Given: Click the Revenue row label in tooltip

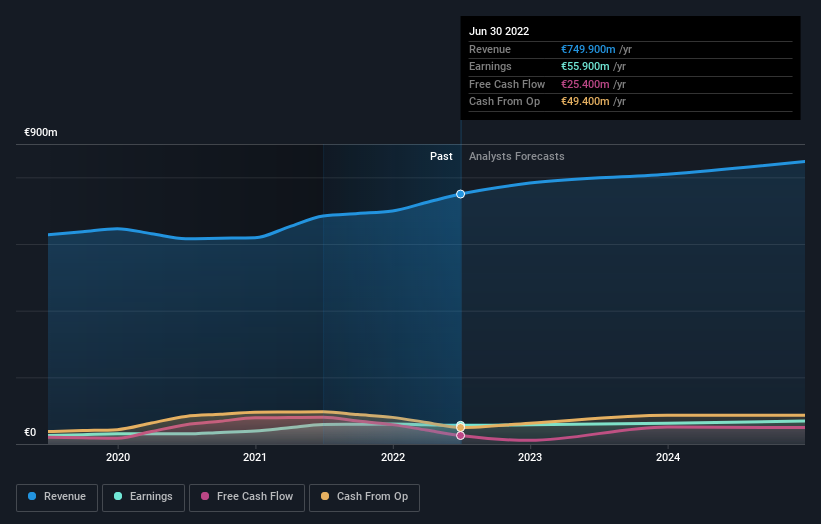Looking at the screenshot, I should click(x=490, y=49).
